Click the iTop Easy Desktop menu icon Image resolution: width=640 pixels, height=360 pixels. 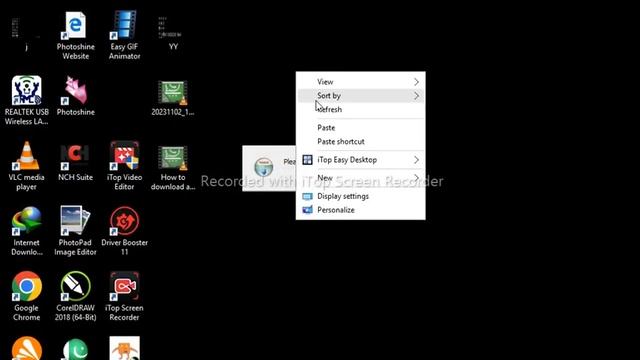pos(307,160)
